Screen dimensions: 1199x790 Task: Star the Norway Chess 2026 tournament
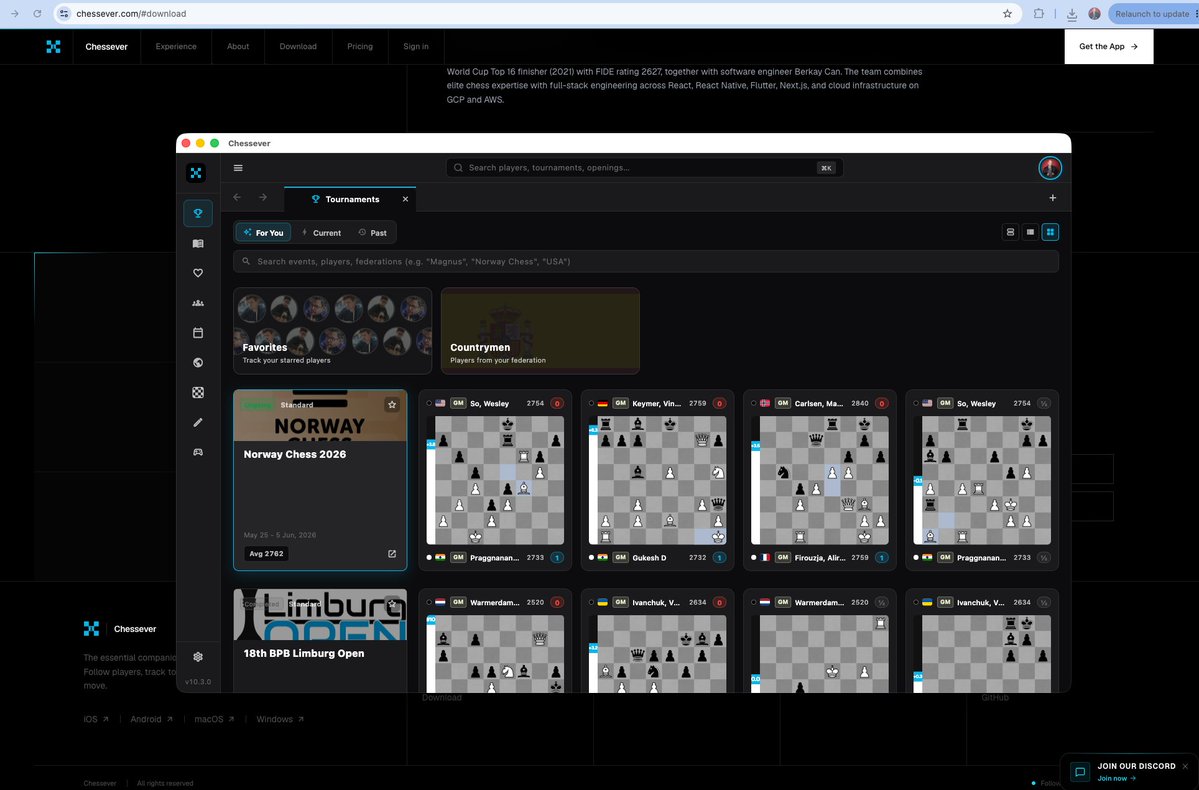(392, 405)
